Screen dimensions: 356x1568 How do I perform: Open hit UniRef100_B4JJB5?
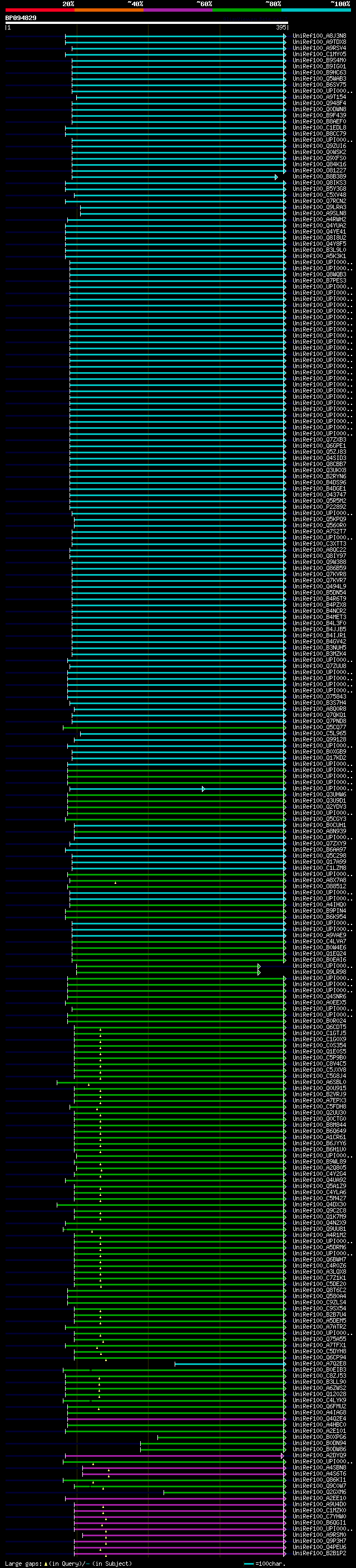[319, 630]
